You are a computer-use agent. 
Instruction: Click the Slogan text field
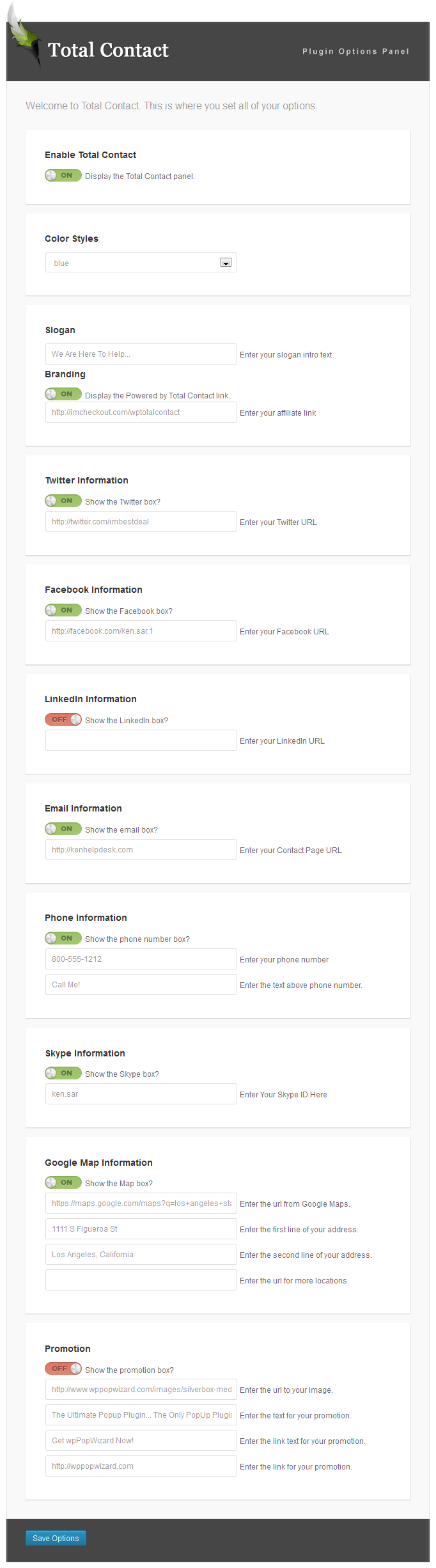tap(141, 354)
